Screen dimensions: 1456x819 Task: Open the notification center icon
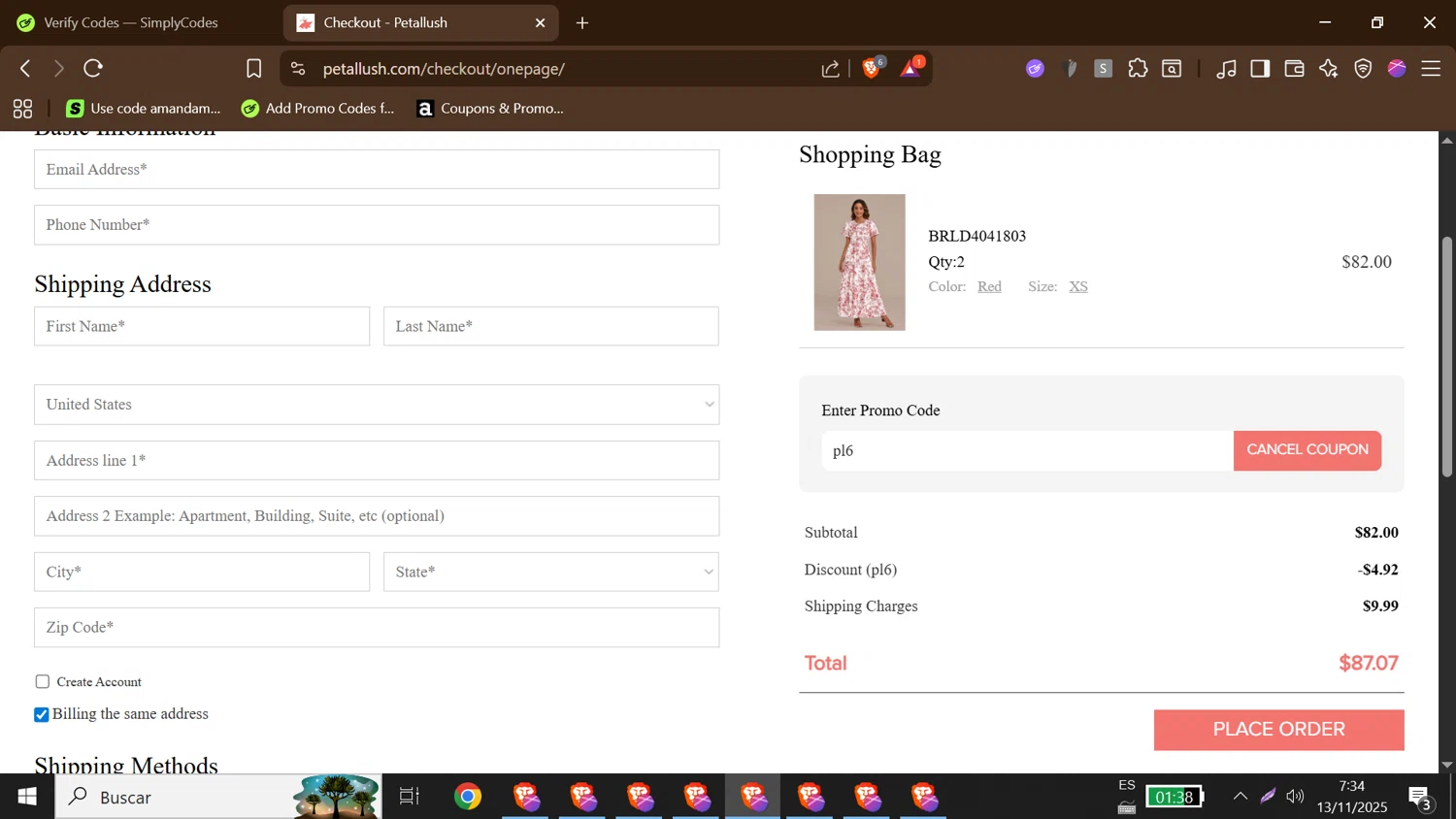pos(1420,797)
